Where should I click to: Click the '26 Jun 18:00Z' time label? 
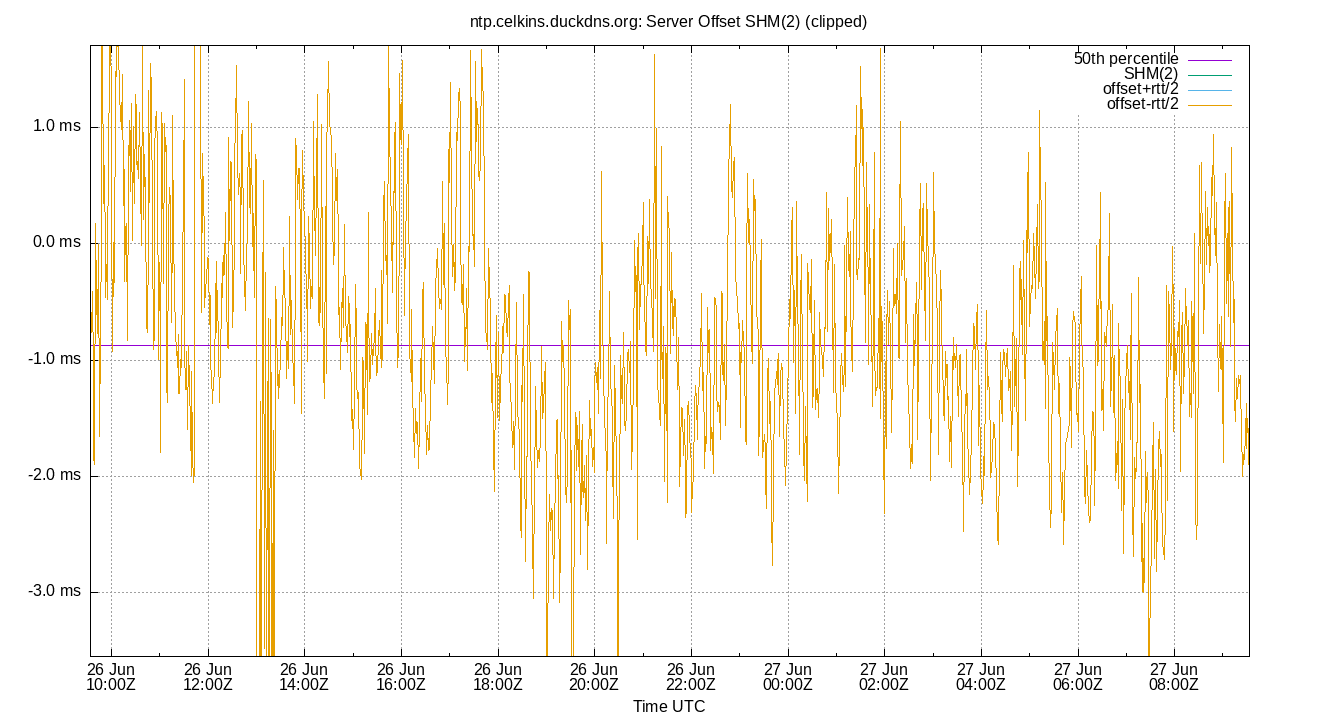coord(497,677)
